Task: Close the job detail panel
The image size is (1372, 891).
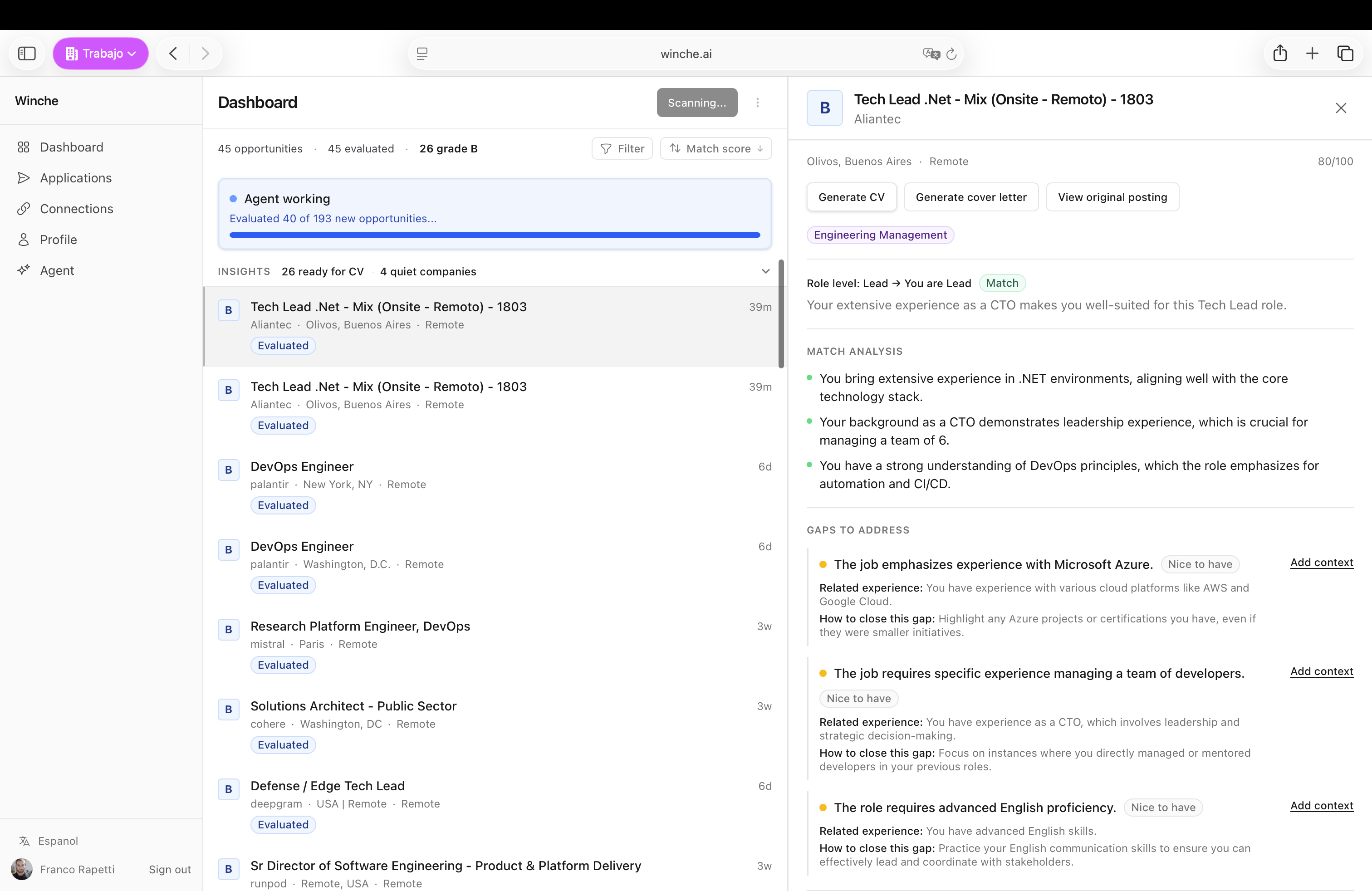Action: 1341,108
